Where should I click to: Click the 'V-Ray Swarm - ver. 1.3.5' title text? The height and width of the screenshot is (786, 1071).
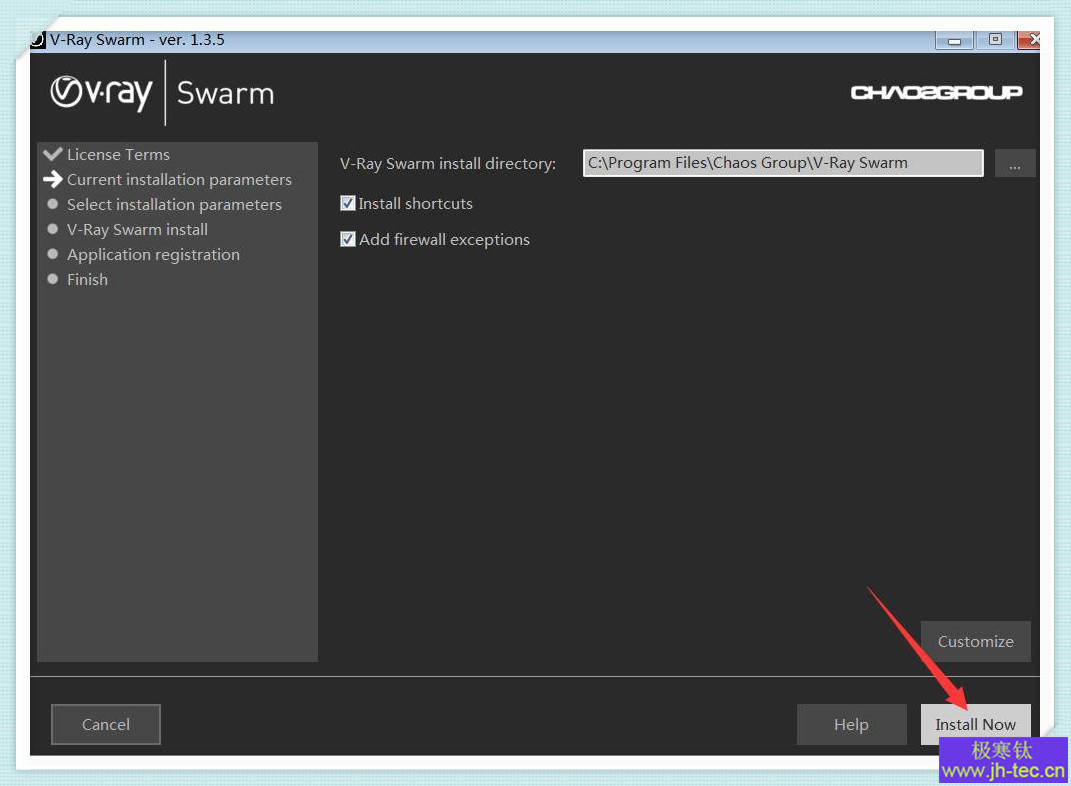point(137,40)
